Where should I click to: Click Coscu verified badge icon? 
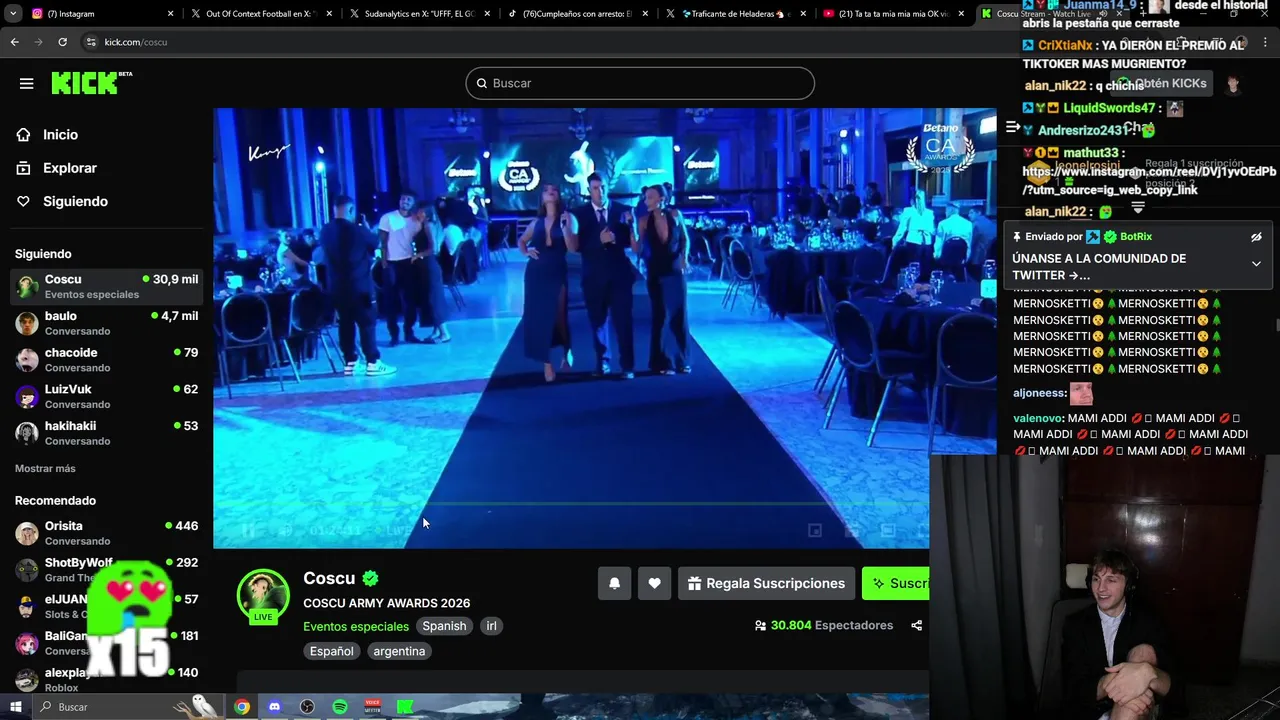(x=370, y=578)
